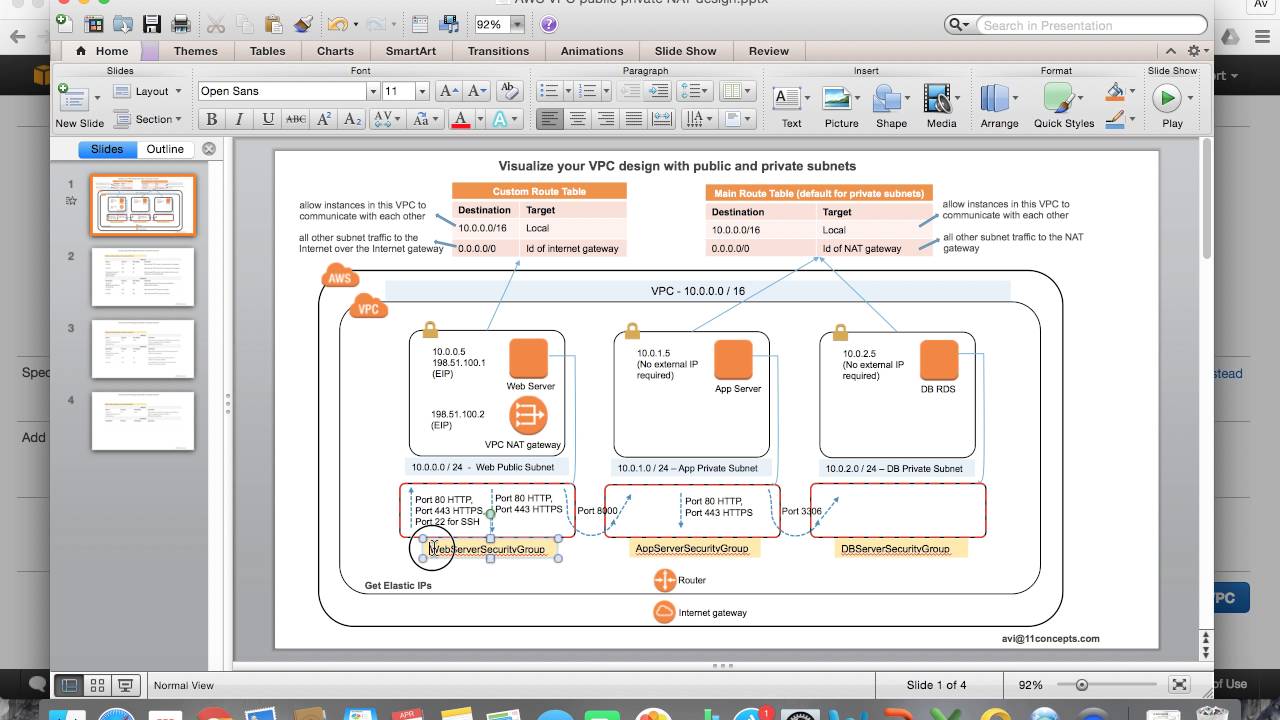Click the Undo arrow icon

pyautogui.click(x=337, y=23)
